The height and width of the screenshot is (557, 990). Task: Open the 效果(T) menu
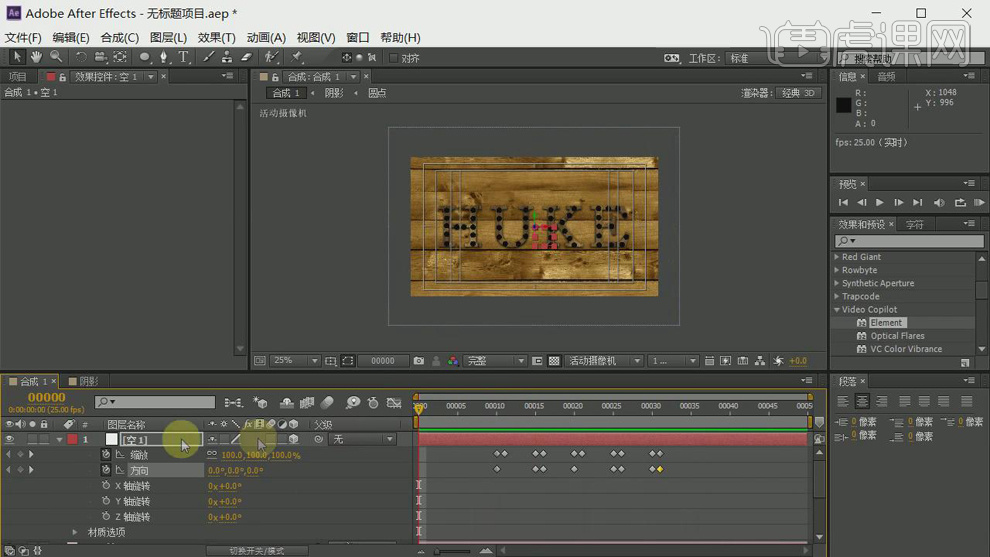(217, 37)
